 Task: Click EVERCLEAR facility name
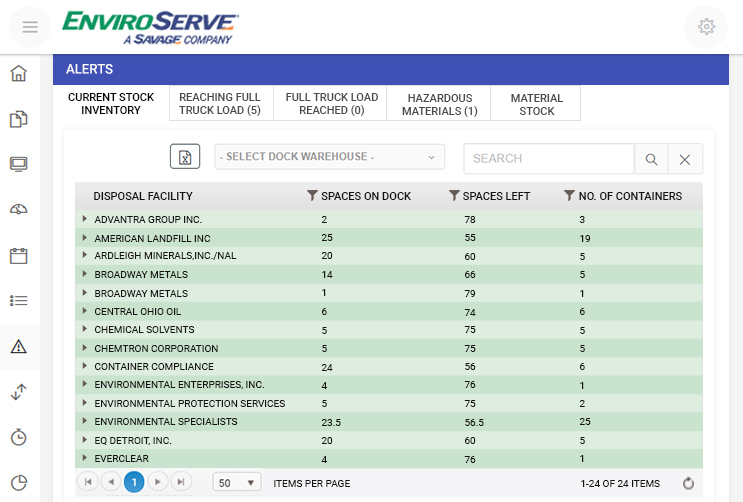(x=121, y=458)
